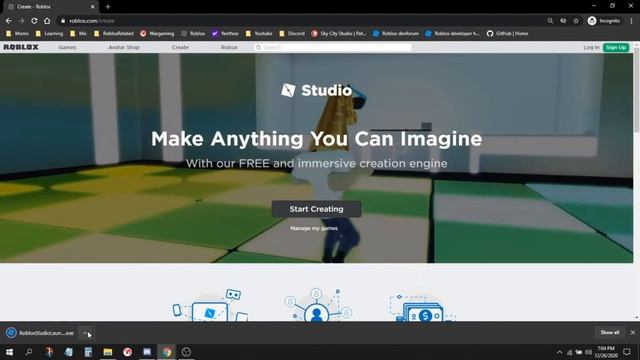Click the volume speaker tray icon
The height and width of the screenshot is (360, 640).
coord(588,352)
